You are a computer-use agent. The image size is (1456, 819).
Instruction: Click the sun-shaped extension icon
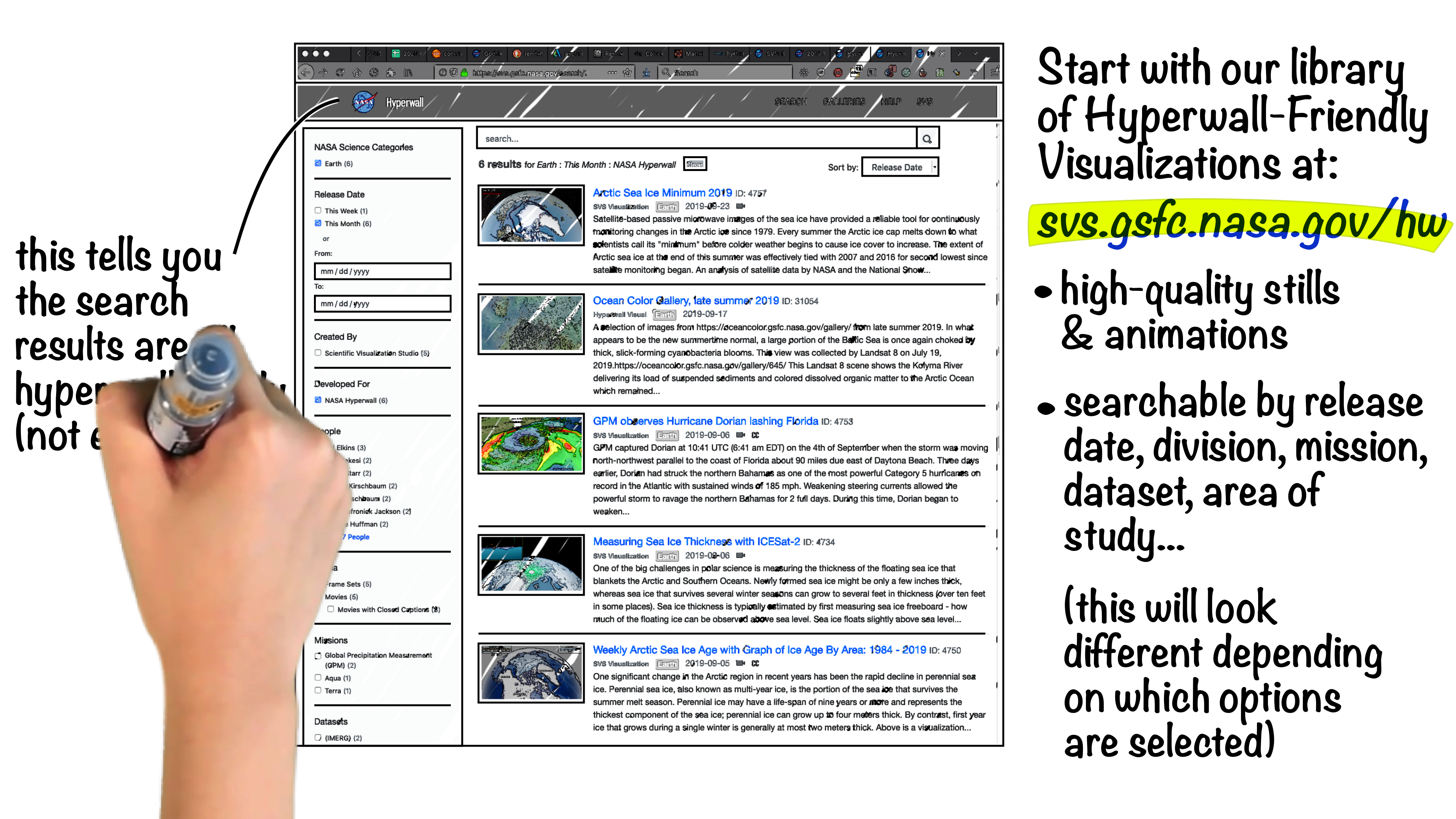click(804, 72)
